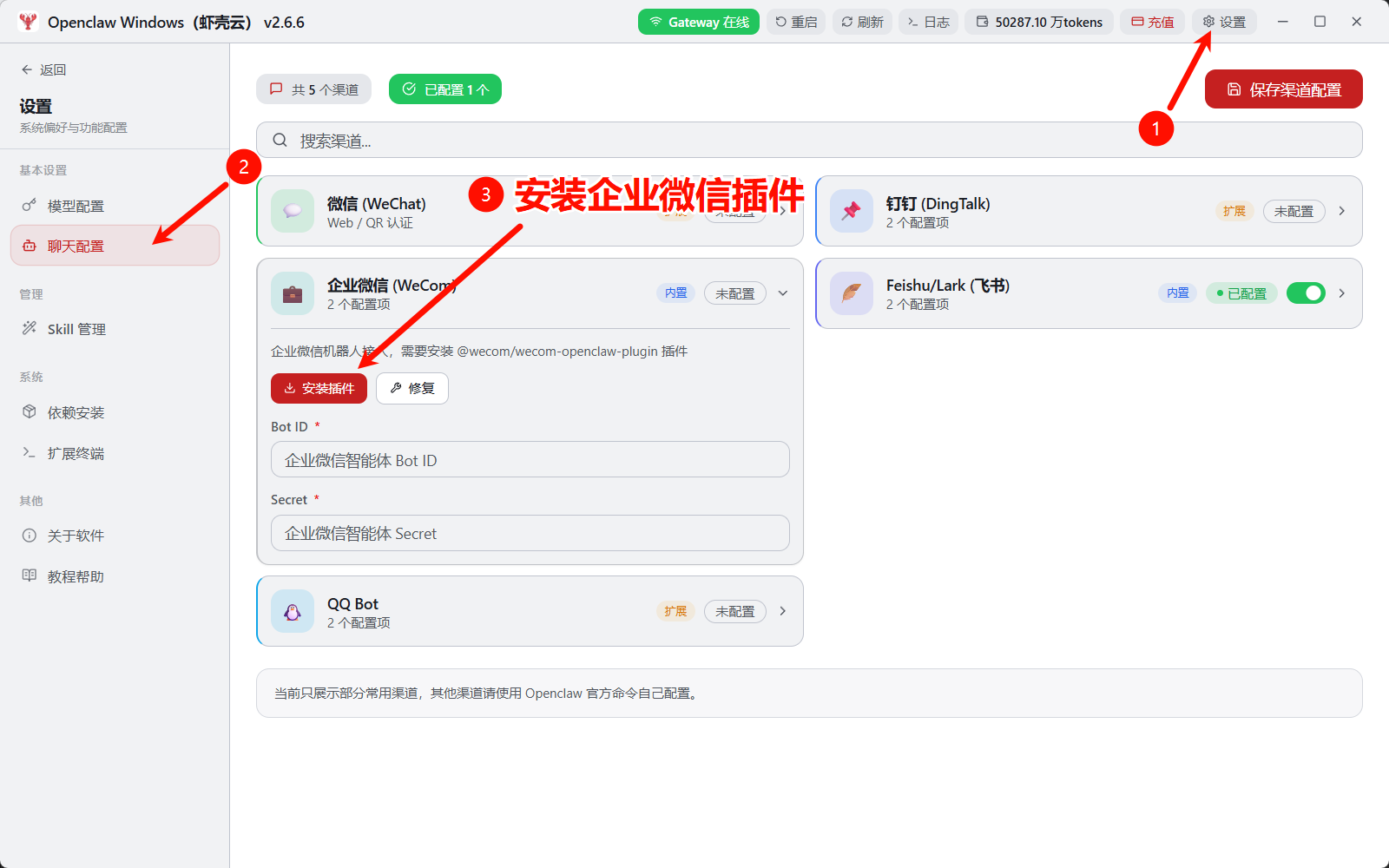Image resolution: width=1389 pixels, height=868 pixels.
Task: Select 聊天配置 in the sidebar
Action: pyautogui.click(x=115, y=246)
